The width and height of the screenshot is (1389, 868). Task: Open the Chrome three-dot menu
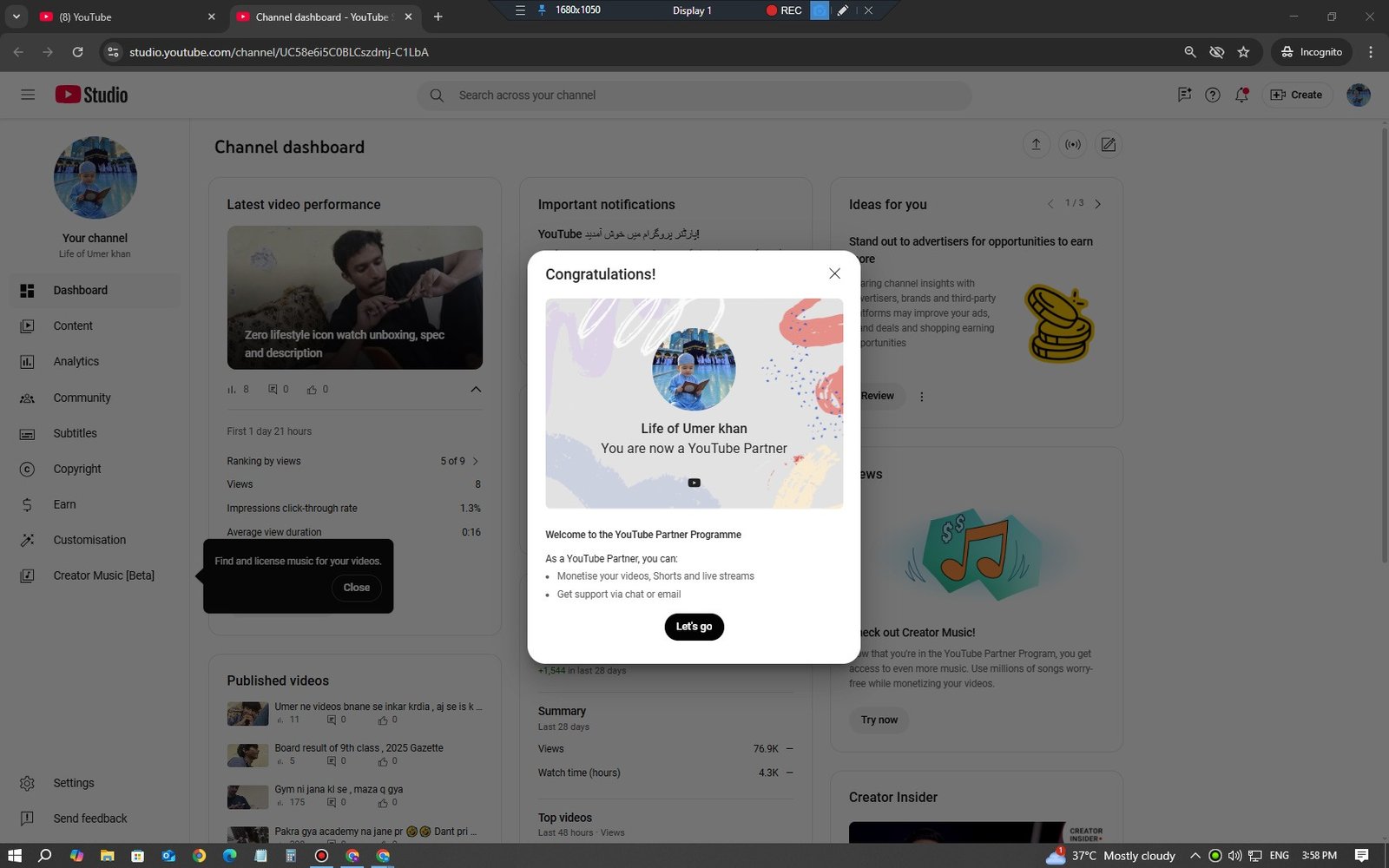(1371, 52)
